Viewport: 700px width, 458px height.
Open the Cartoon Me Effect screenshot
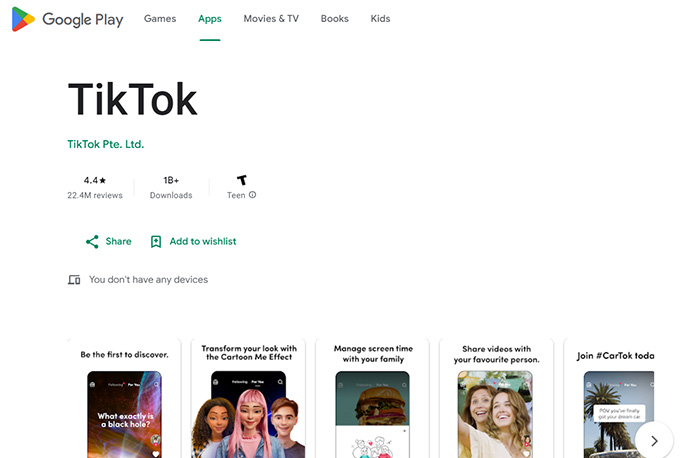[249, 398]
